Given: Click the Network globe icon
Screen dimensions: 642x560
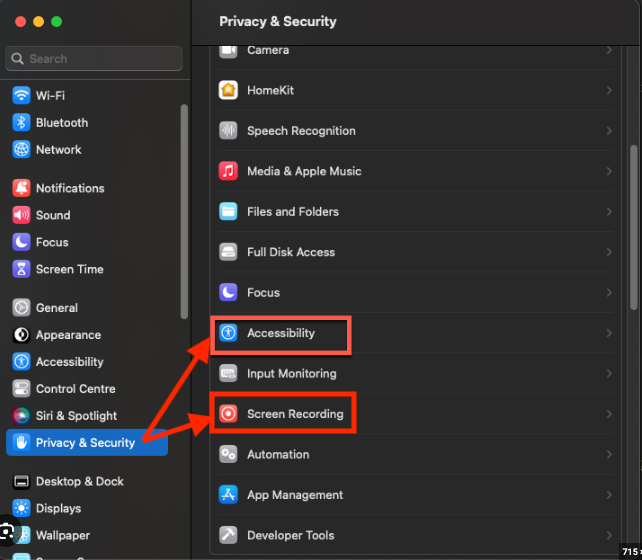Looking at the screenshot, I should [21, 149].
